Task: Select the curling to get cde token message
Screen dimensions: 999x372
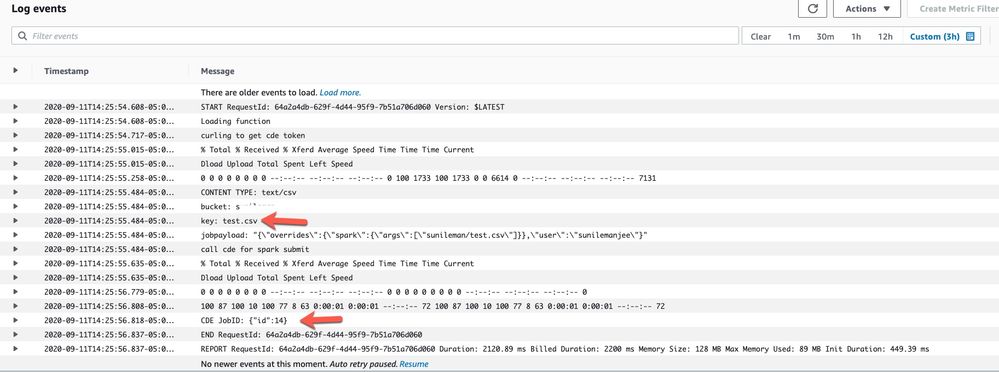Action: pos(253,135)
